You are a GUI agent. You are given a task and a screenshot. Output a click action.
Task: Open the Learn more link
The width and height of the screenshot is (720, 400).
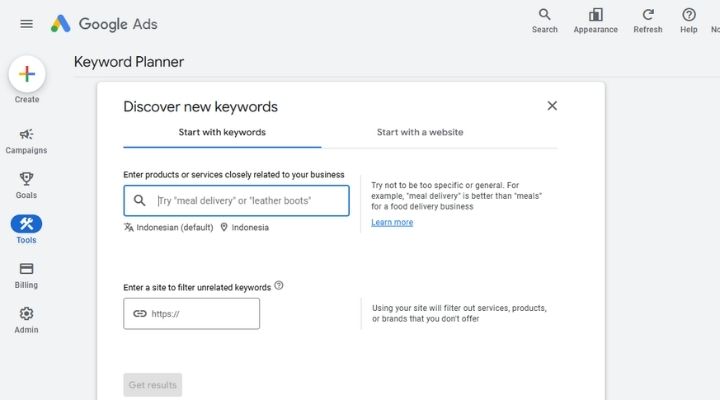[392, 222]
